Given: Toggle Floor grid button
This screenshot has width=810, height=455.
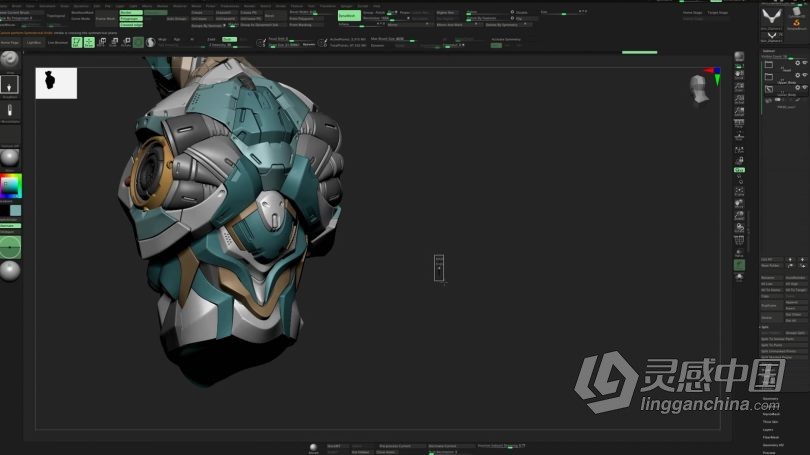Looking at the screenshot, I should (739, 136).
